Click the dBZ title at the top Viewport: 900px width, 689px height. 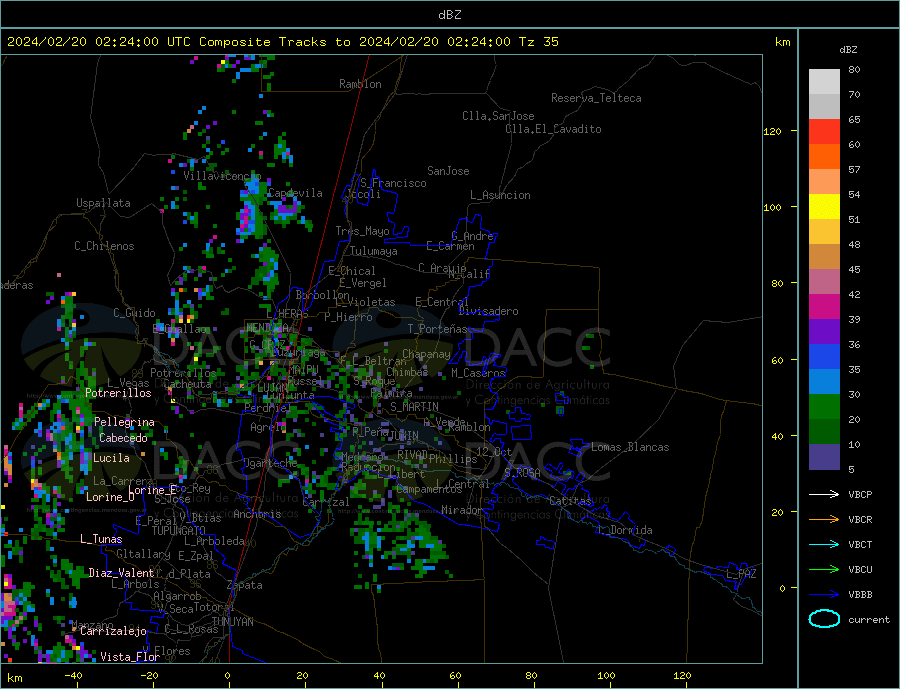pyautogui.click(x=449, y=15)
